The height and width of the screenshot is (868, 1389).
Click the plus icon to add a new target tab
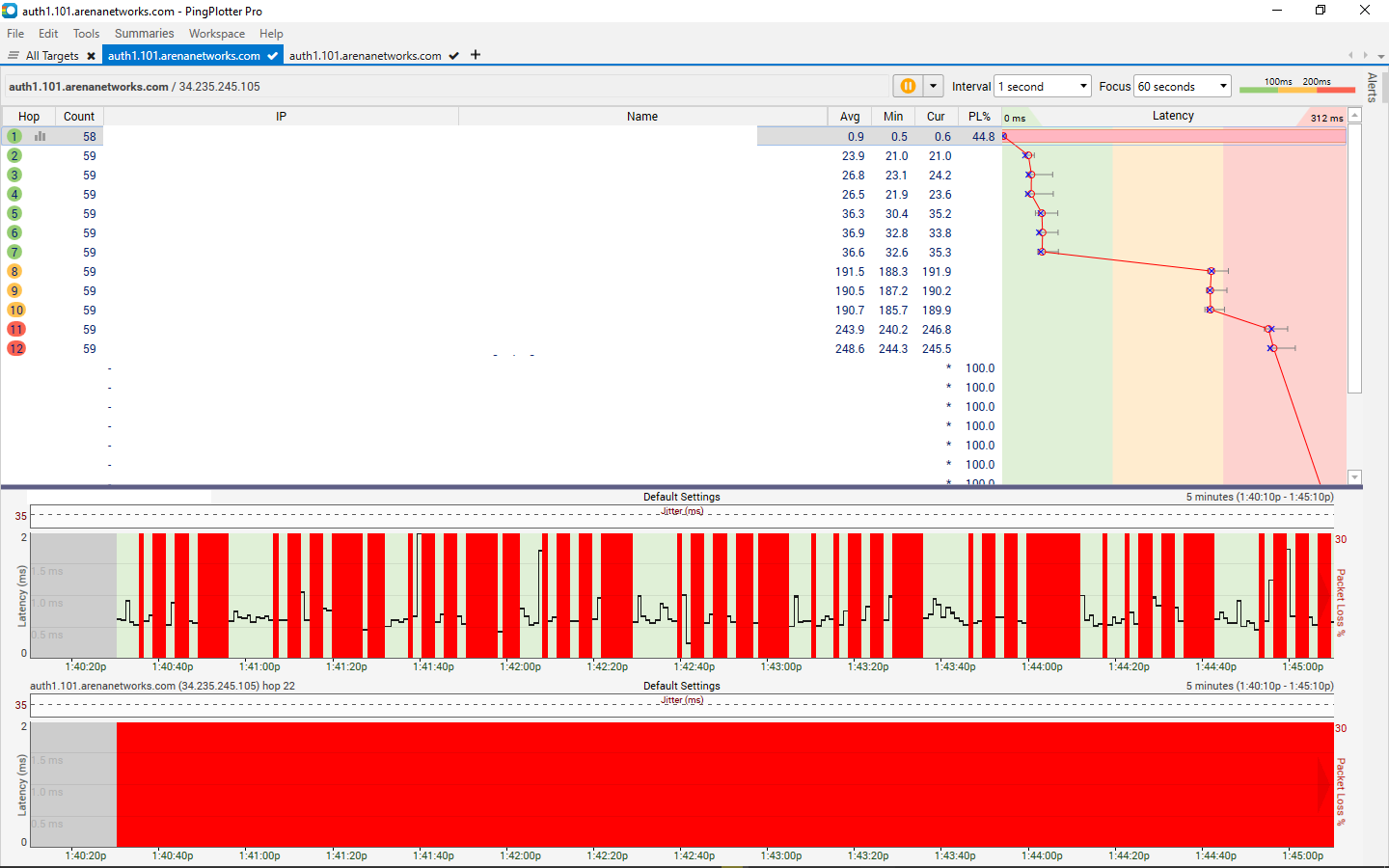(476, 55)
